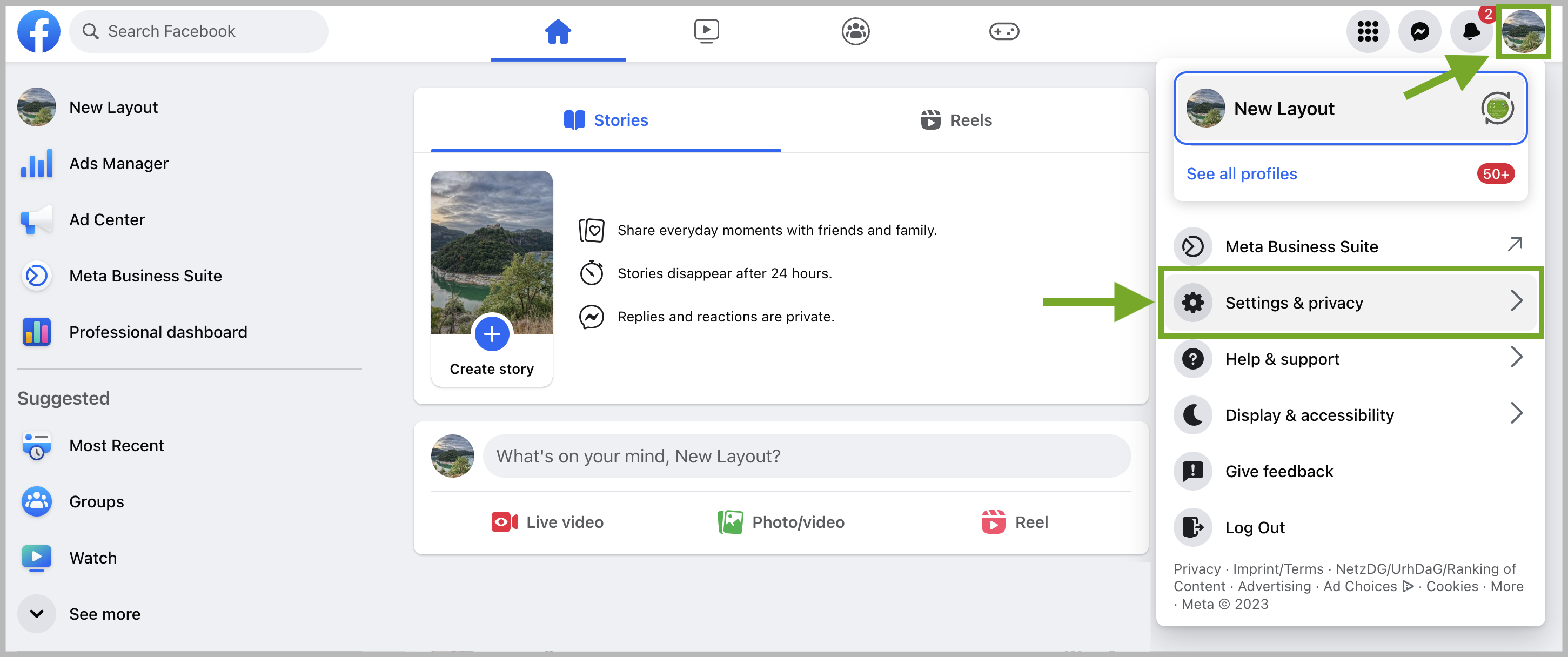Open Messenger chats

1419,31
